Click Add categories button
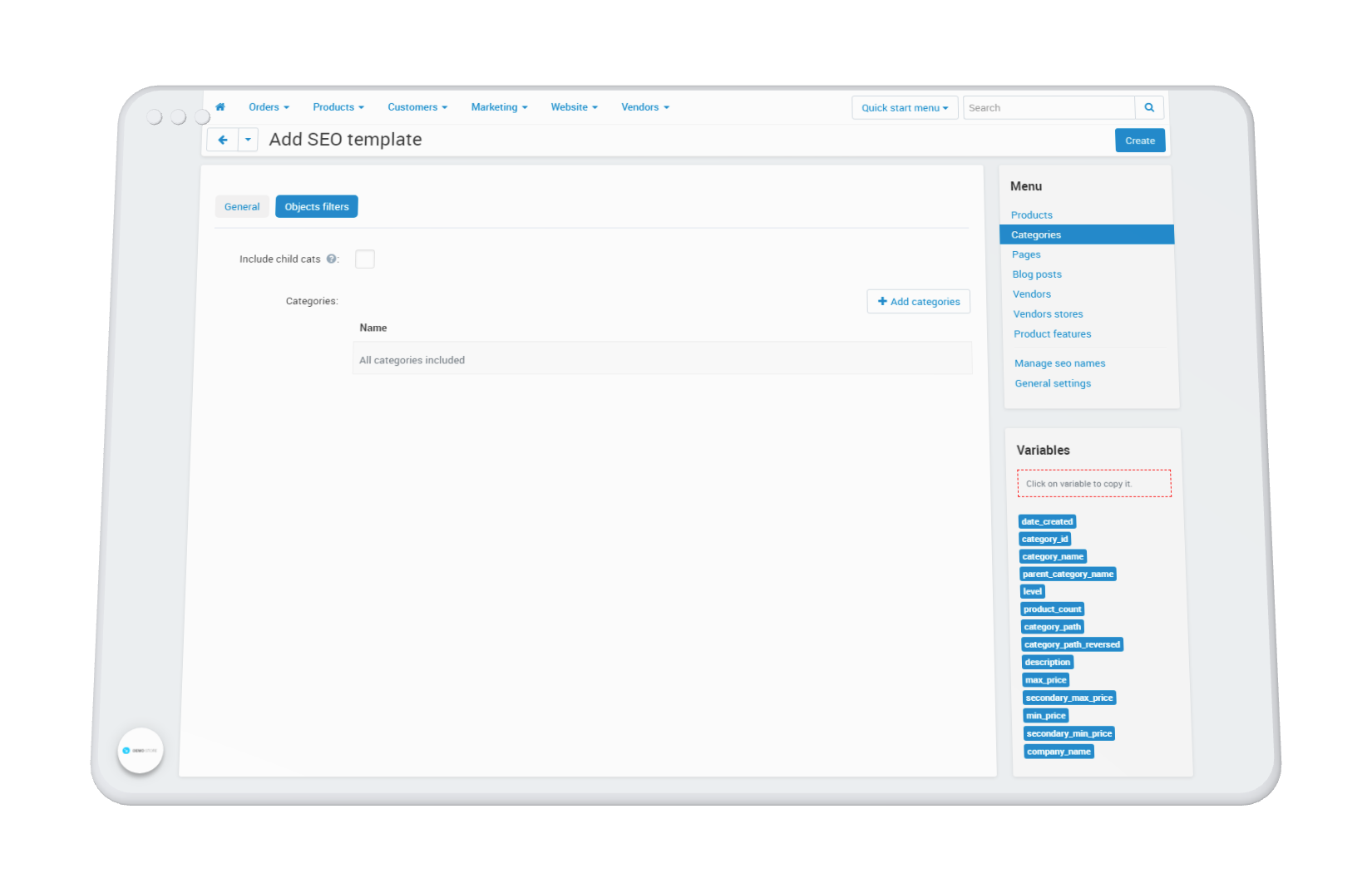This screenshot has width=1372, height=873. [919, 302]
